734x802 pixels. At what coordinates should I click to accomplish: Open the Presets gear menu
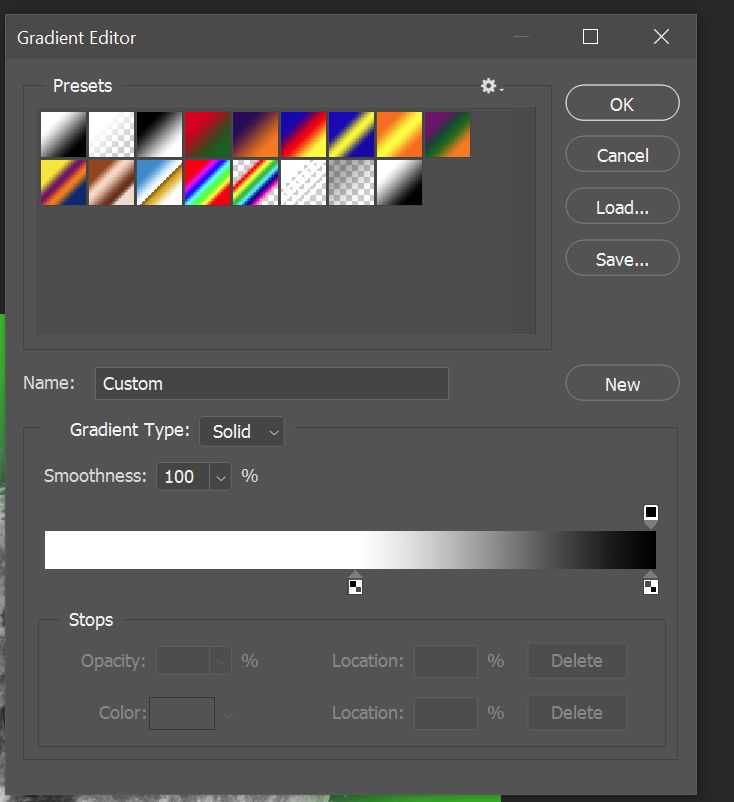coord(491,86)
